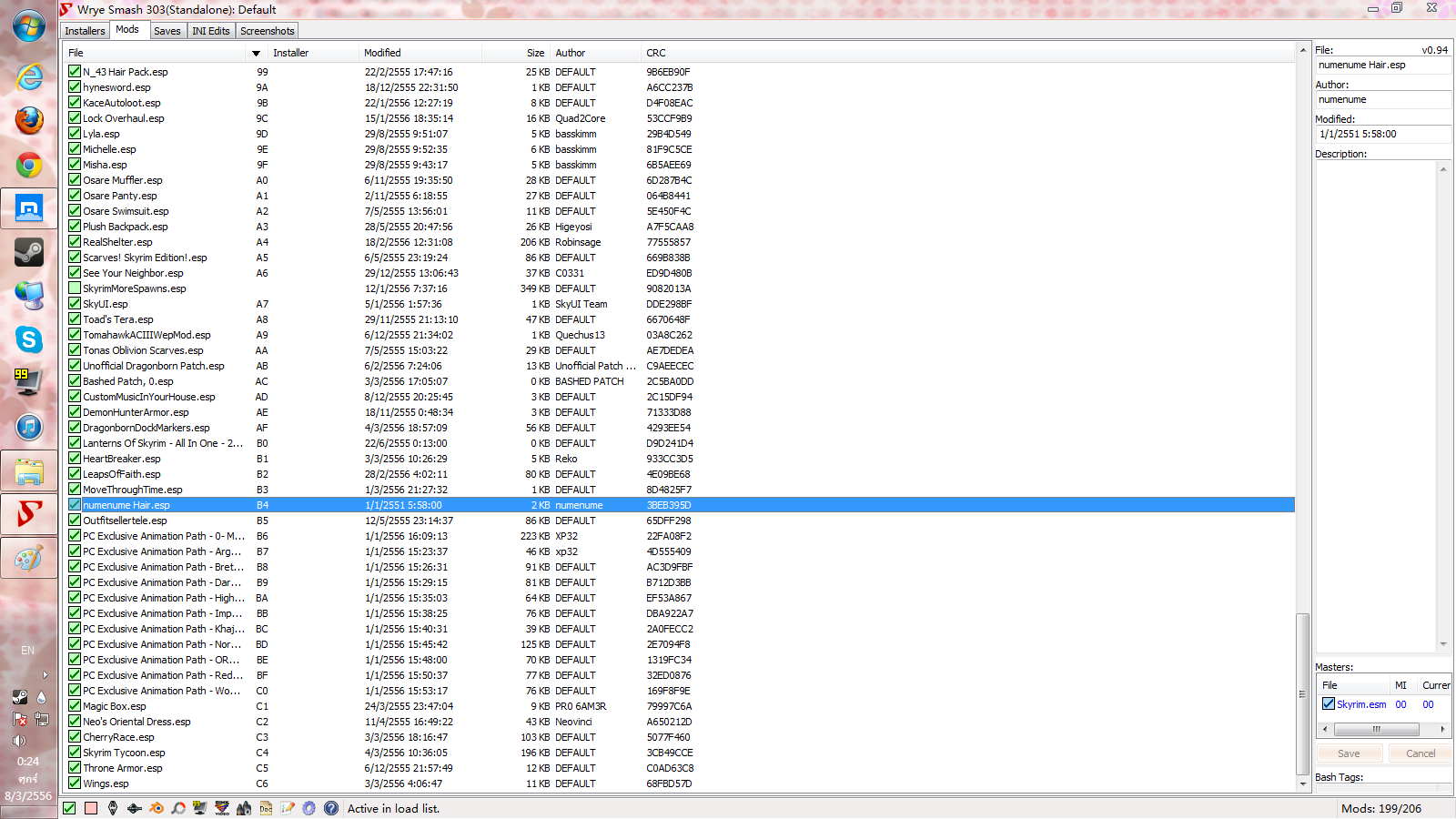This screenshot has width=1456, height=819.
Task: Open iTunes from the taskbar
Action: [x=29, y=427]
